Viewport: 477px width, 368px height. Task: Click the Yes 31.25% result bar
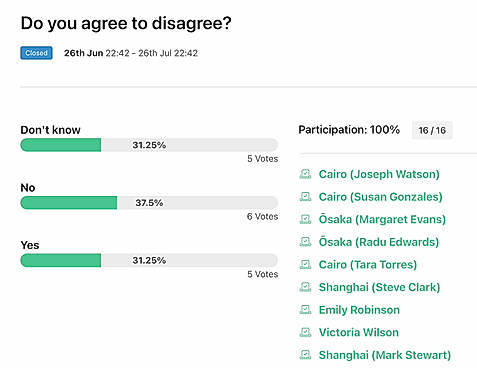(x=149, y=260)
